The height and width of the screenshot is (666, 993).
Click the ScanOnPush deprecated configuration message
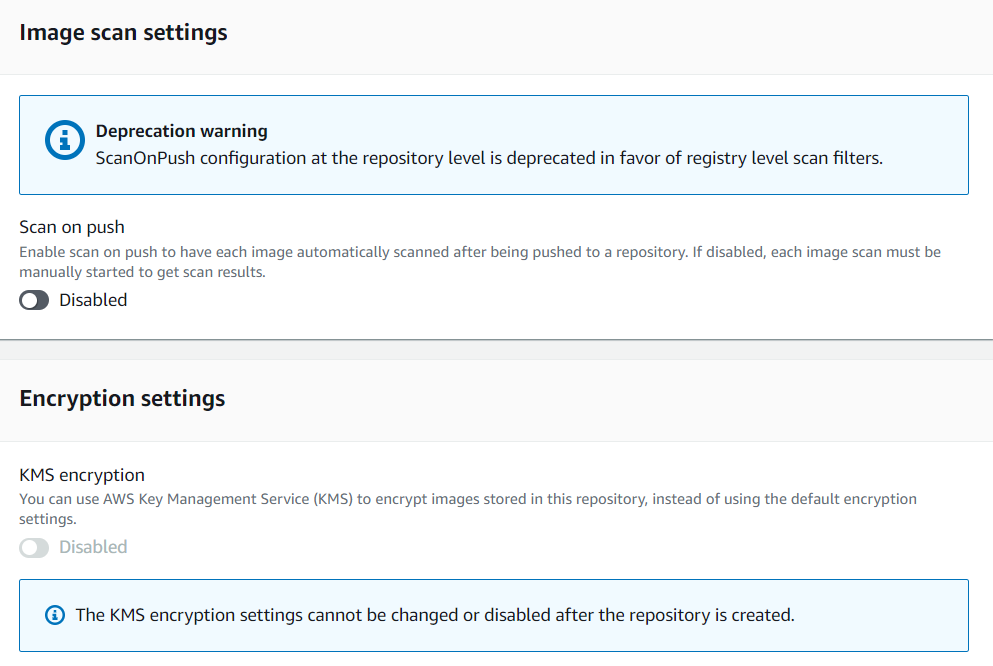[x=489, y=158]
